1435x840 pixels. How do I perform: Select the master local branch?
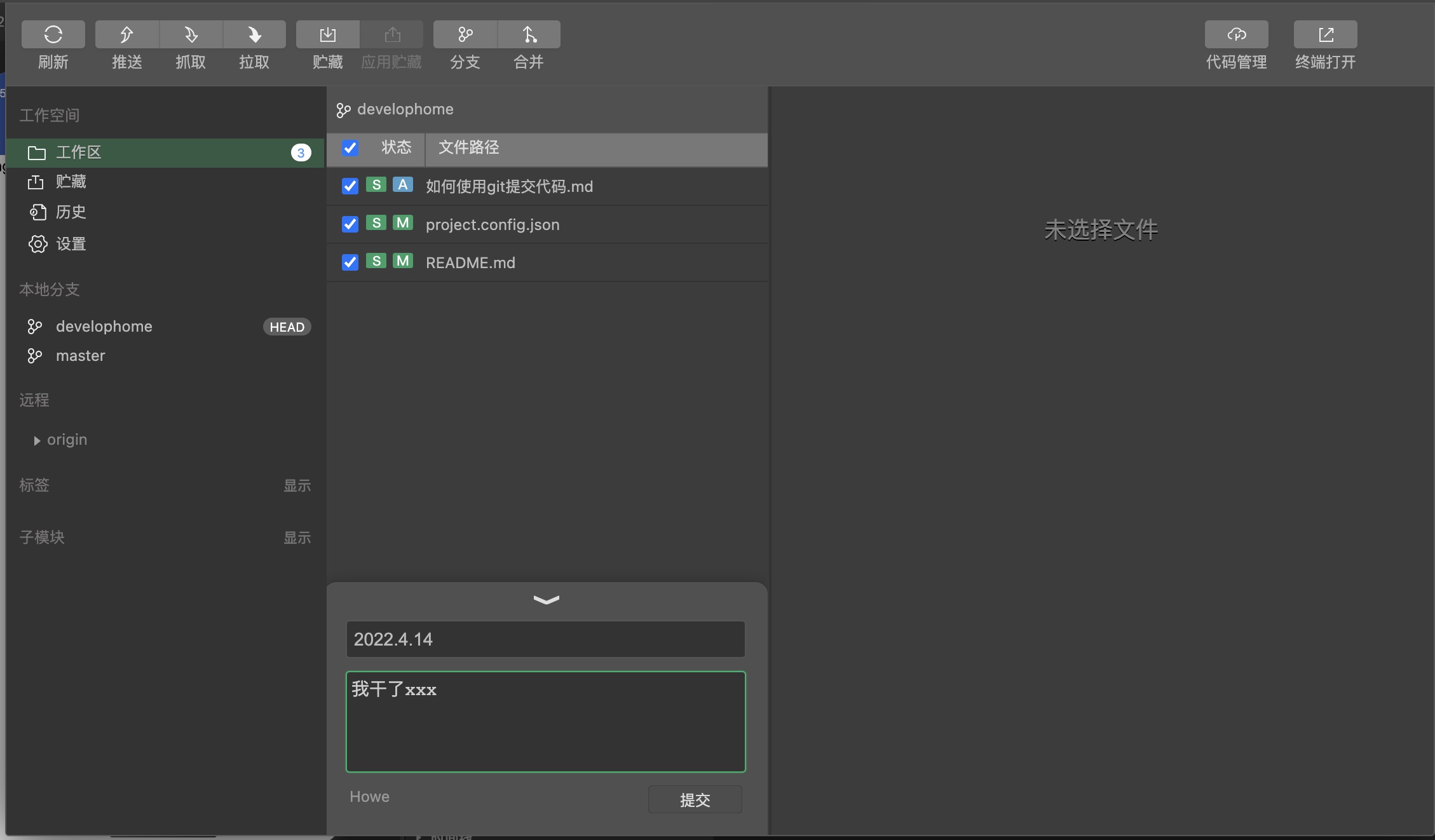click(81, 356)
